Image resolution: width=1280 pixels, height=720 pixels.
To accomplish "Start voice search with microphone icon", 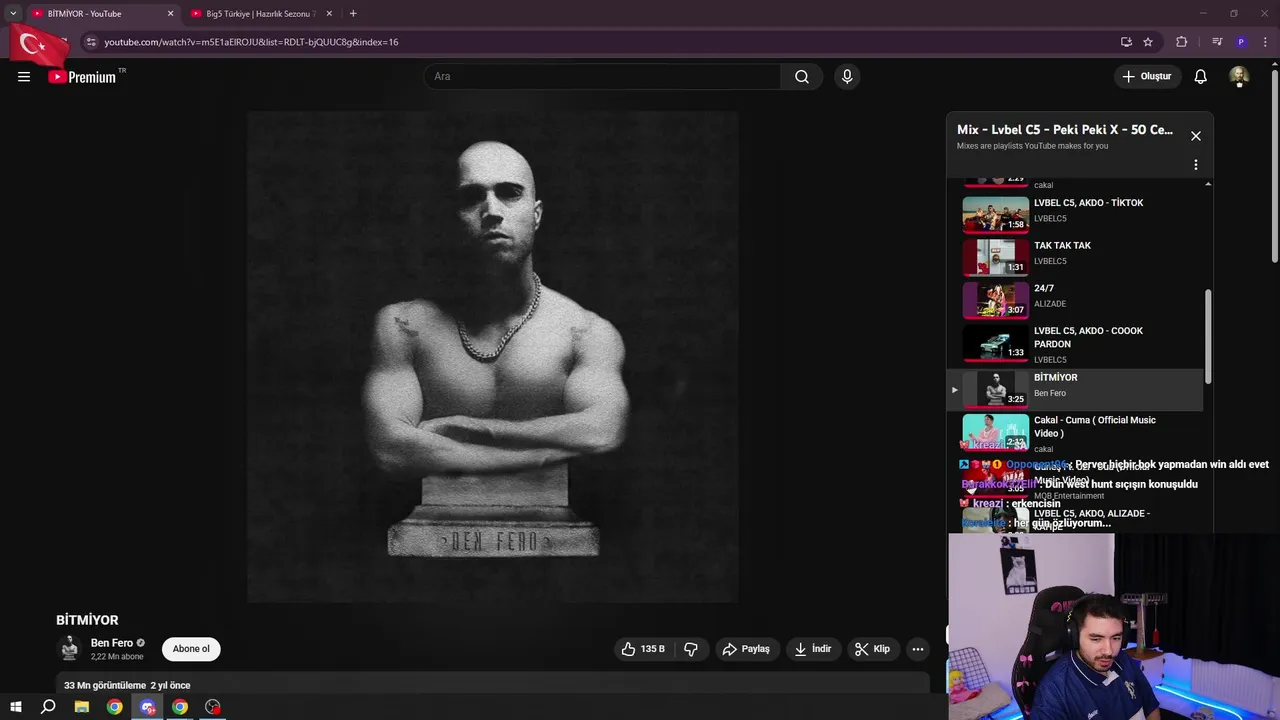I will point(847,77).
